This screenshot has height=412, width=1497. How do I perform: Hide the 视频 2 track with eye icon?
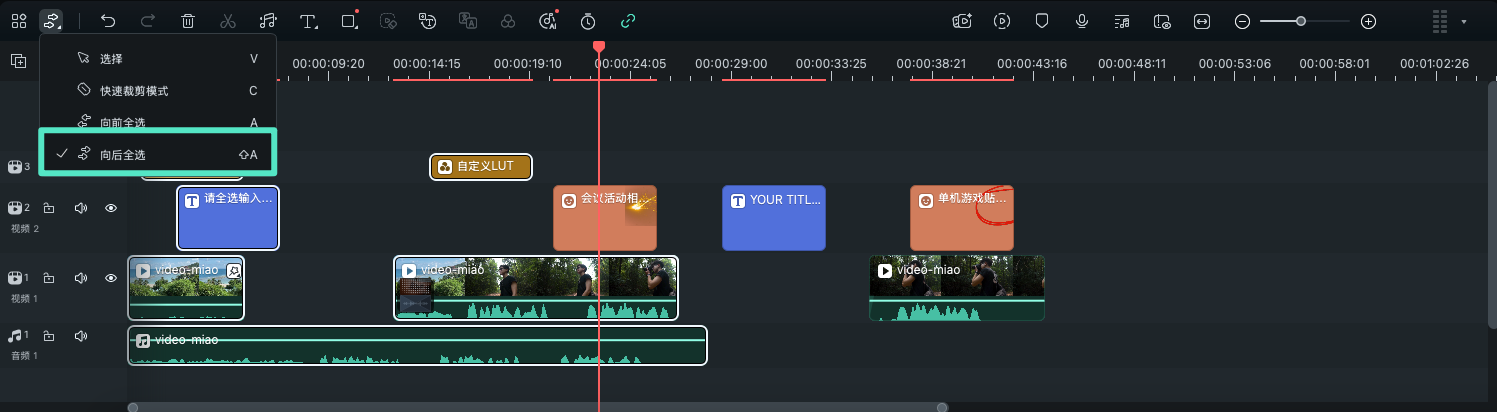click(x=111, y=208)
